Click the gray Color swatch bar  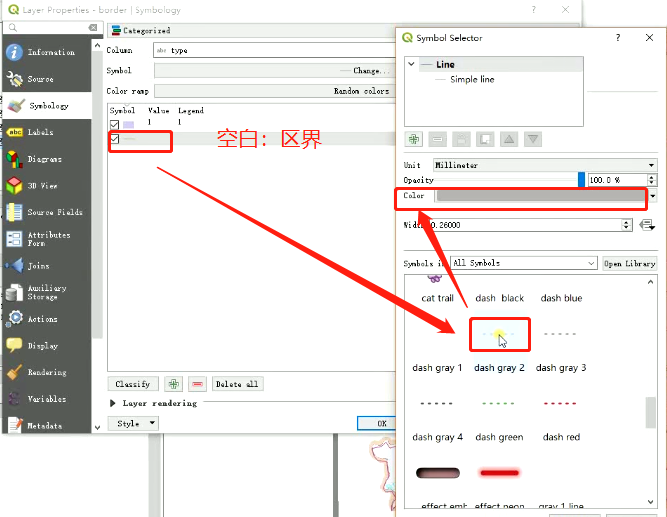point(541,196)
